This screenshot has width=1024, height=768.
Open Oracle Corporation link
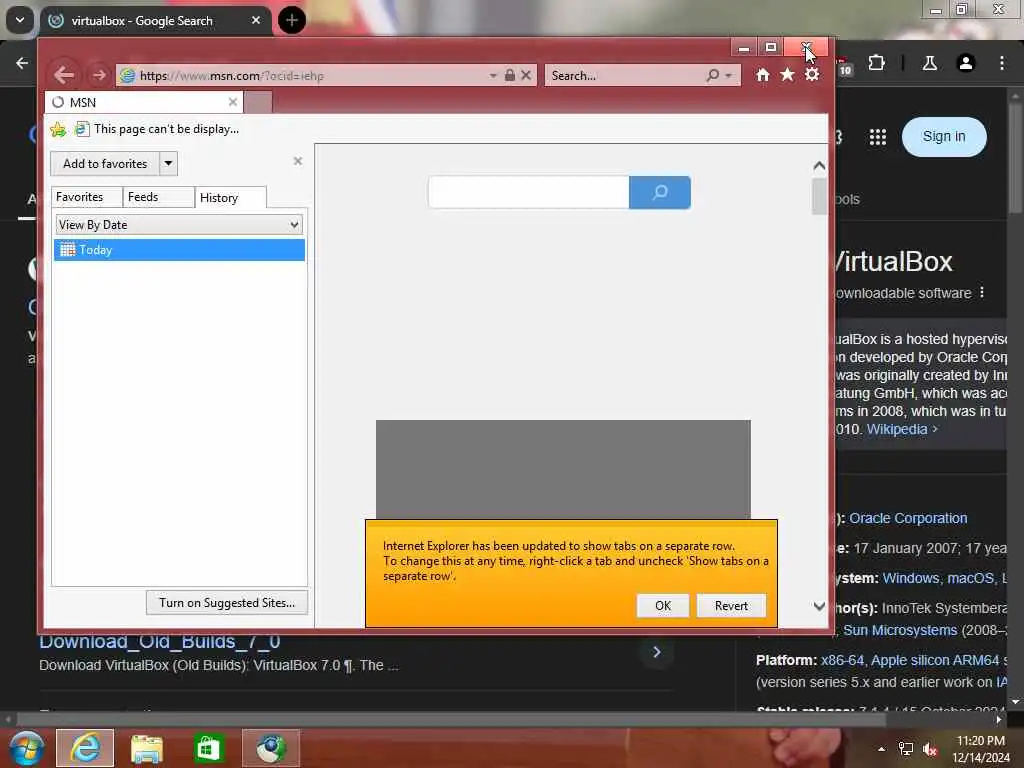908,518
